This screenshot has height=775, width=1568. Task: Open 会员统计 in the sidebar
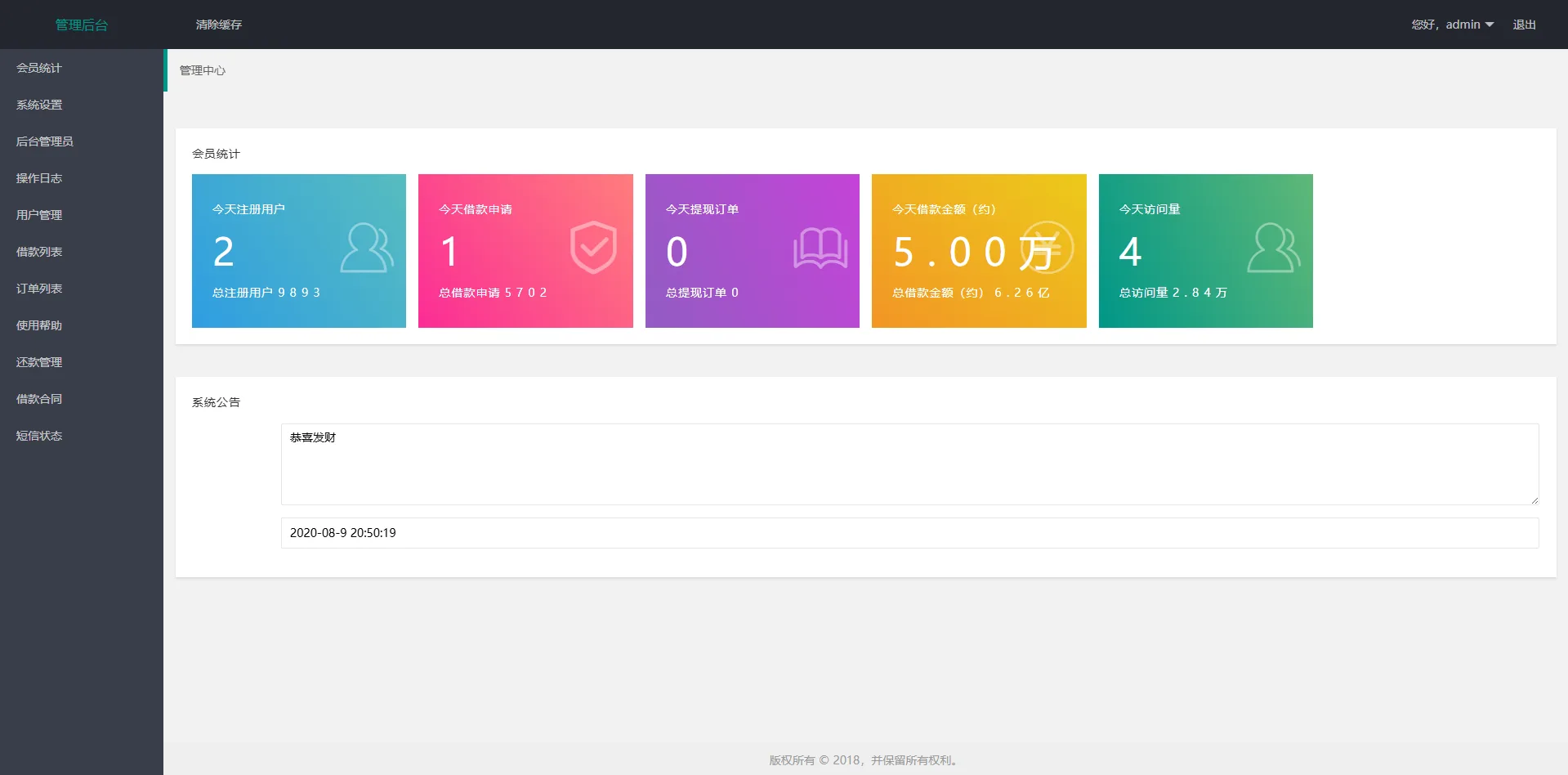tap(39, 68)
